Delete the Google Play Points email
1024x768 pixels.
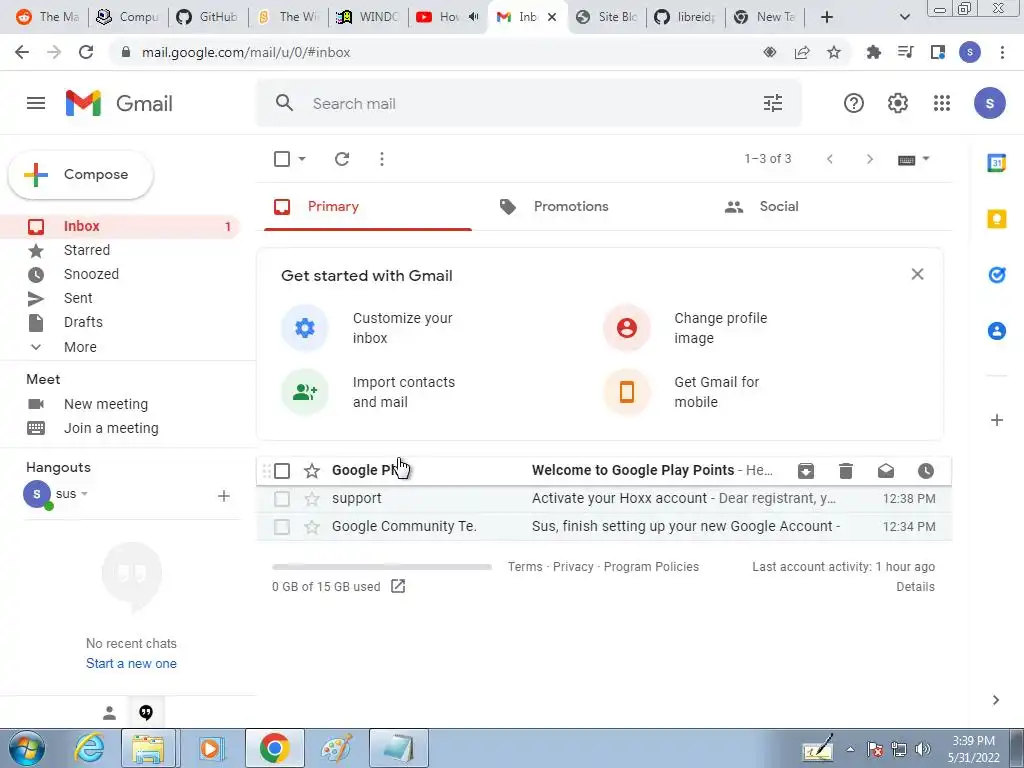click(x=846, y=471)
